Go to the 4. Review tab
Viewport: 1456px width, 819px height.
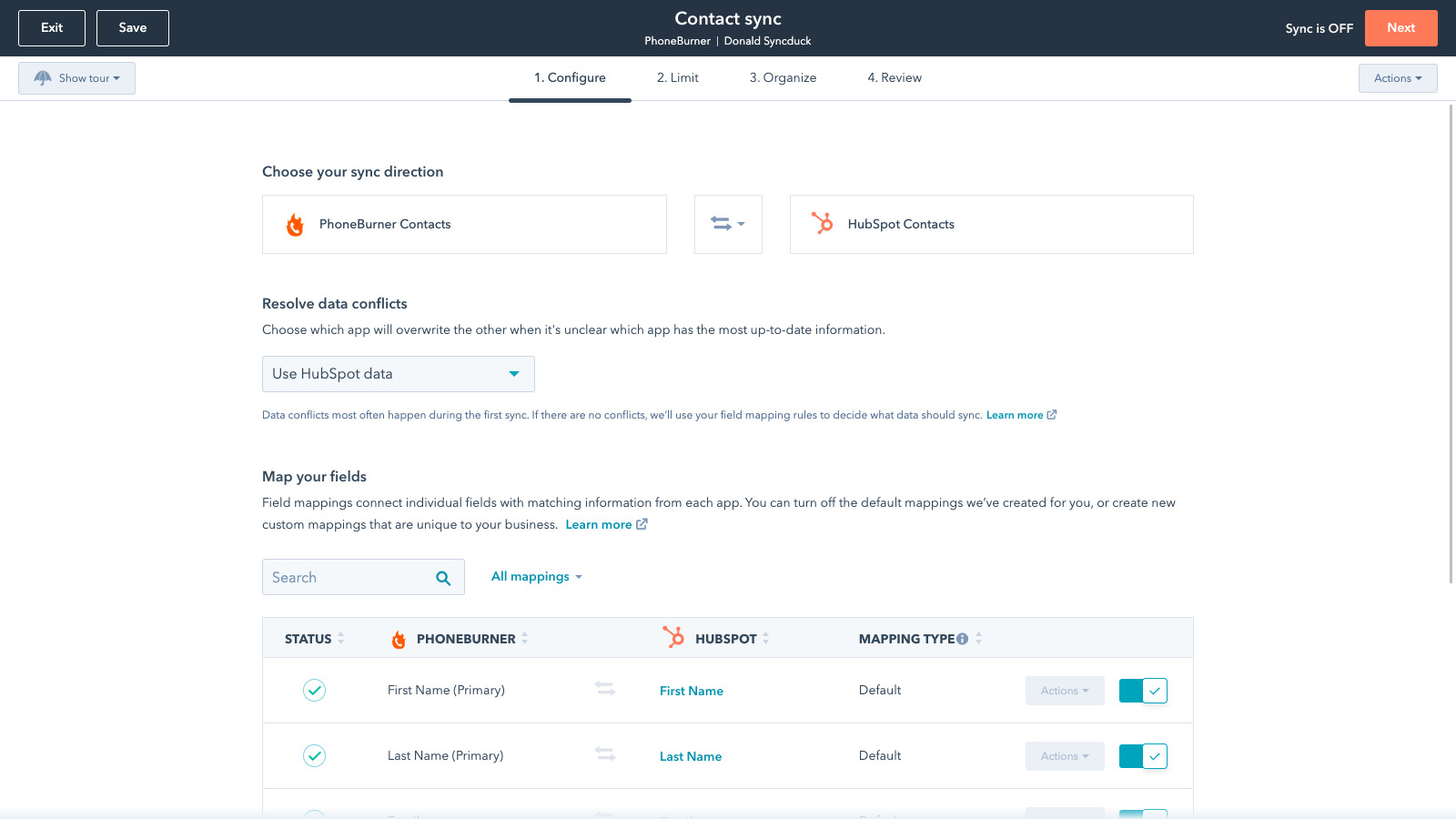[x=894, y=78]
